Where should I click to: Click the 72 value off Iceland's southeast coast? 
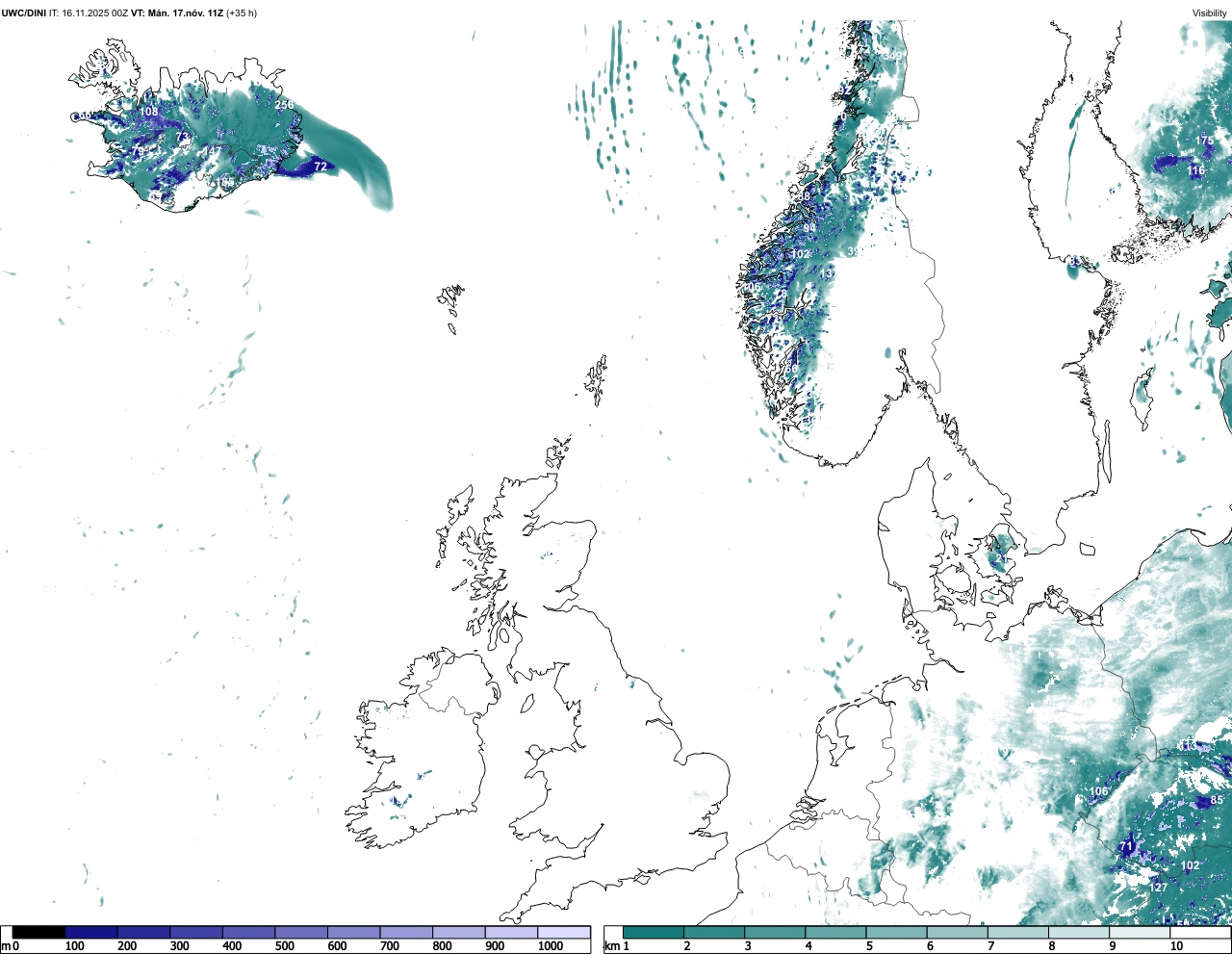(321, 167)
